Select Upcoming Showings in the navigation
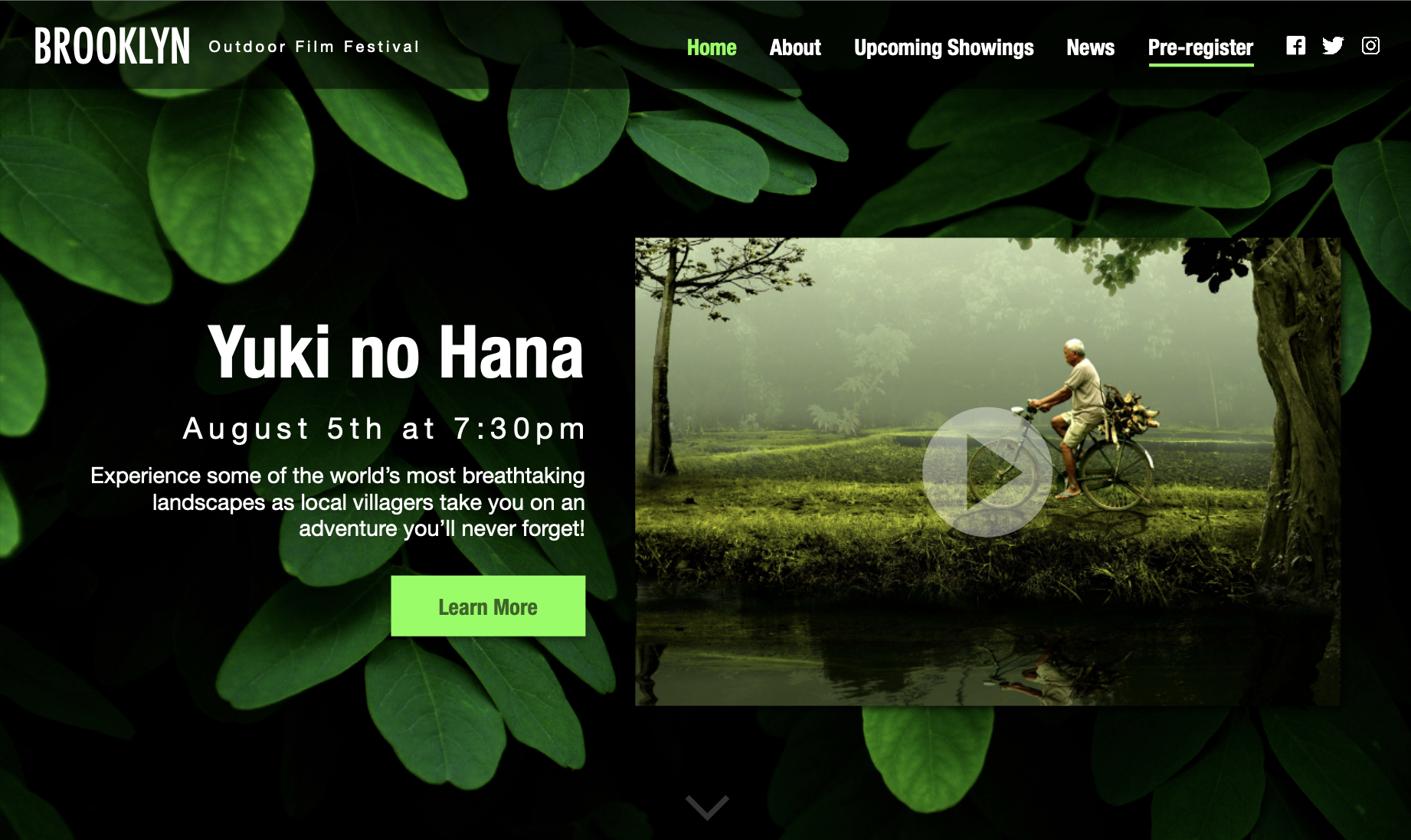Screen dimensions: 1411x840 (944, 47)
